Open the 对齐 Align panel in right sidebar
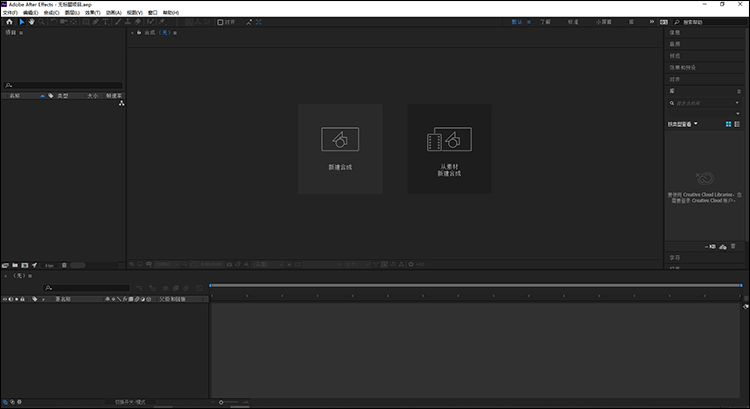The height and width of the screenshot is (409, 750). pos(674,79)
